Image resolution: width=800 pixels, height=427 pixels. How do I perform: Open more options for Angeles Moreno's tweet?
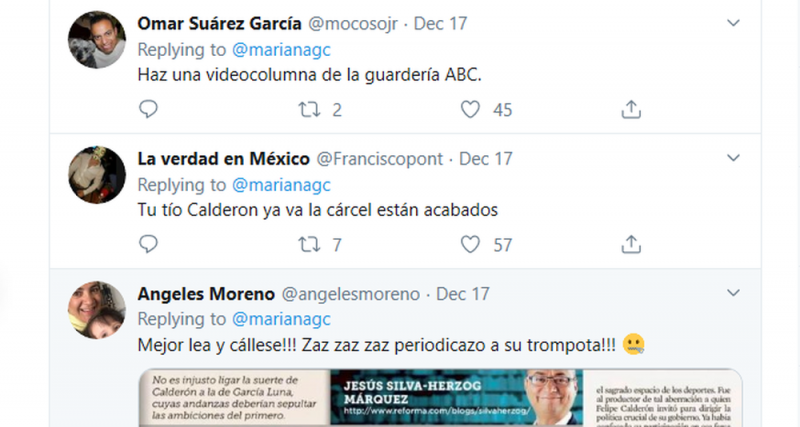pyautogui.click(x=733, y=293)
